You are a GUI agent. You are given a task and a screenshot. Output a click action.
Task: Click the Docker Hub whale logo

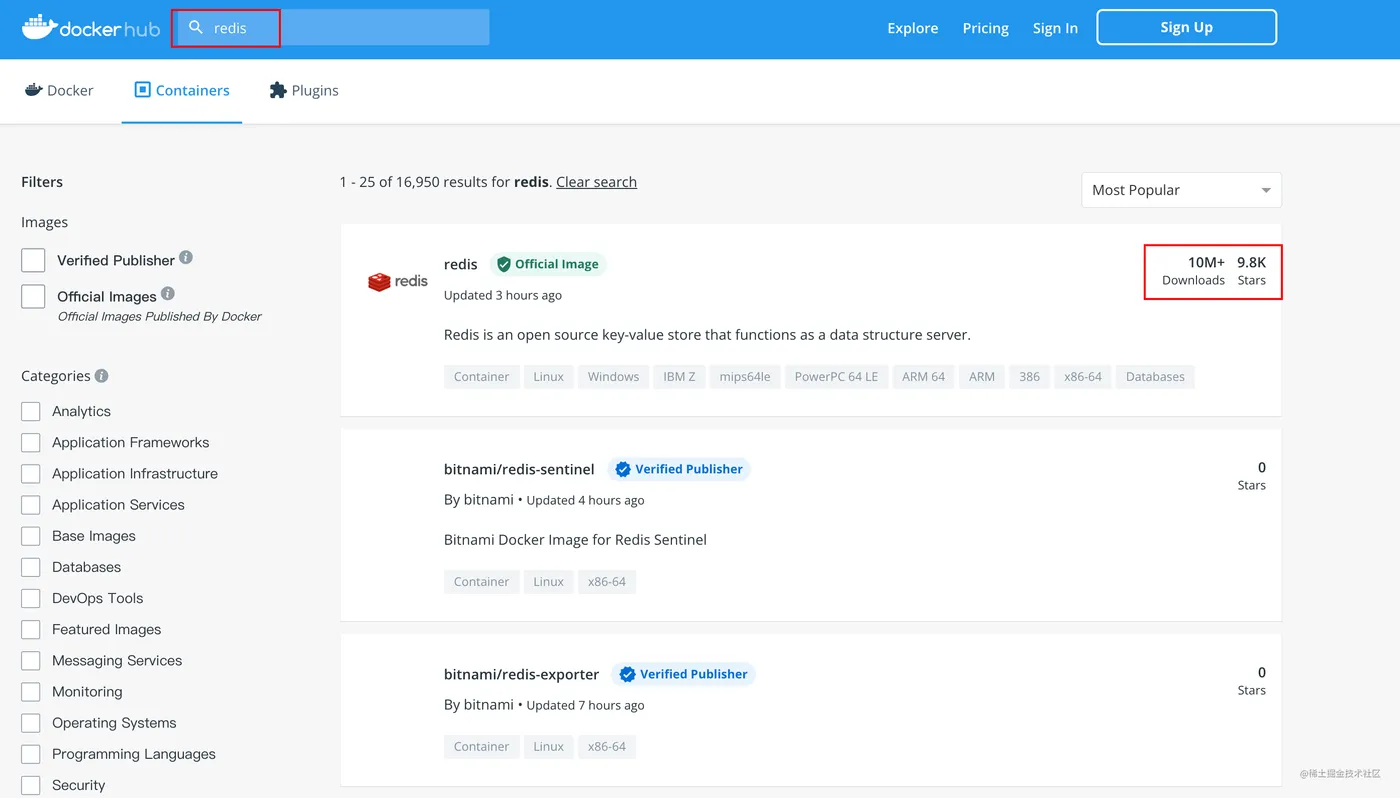pos(90,28)
